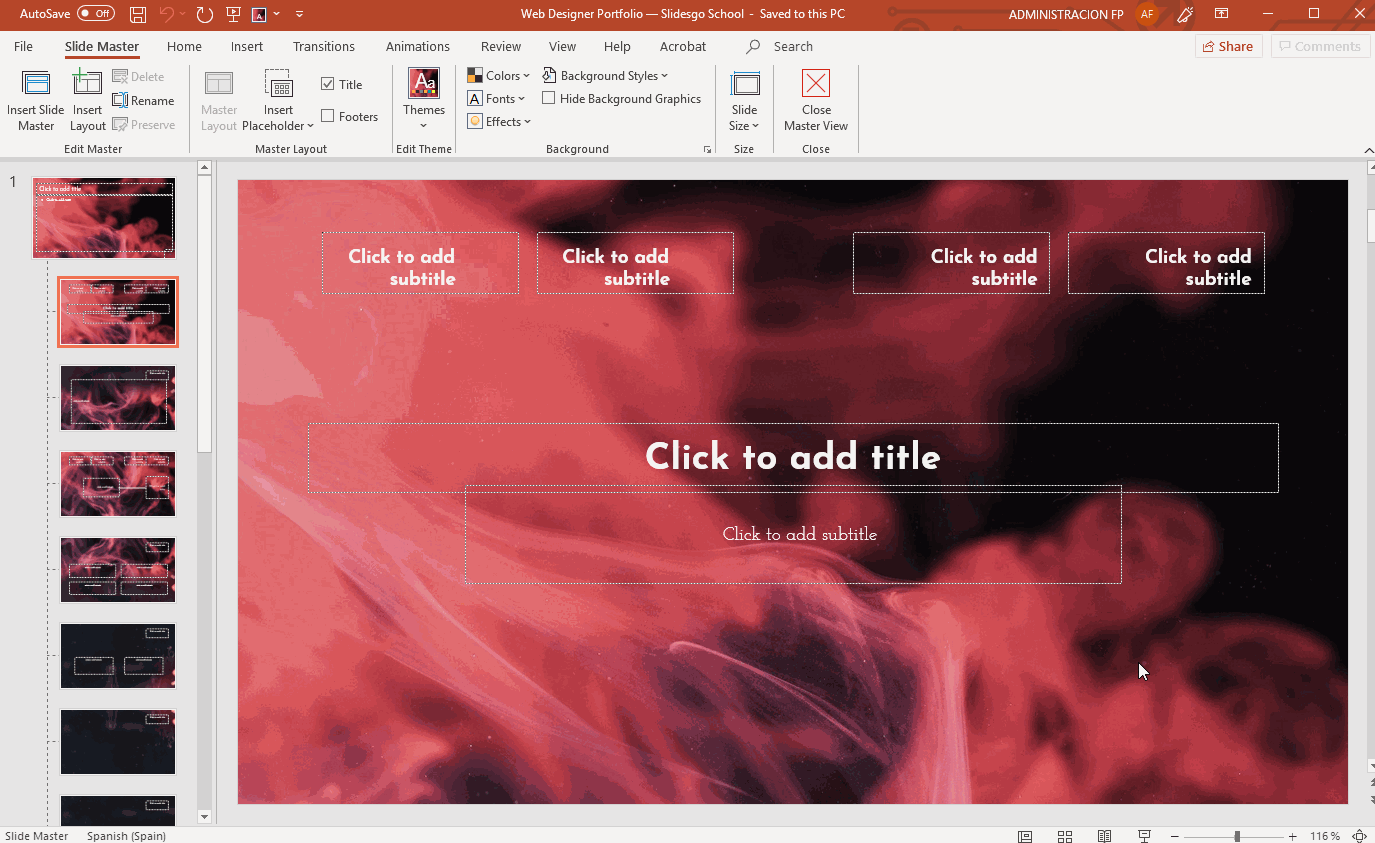1375x843 pixels.
Task: Open the File menu
Action: (x=23, y=47)
